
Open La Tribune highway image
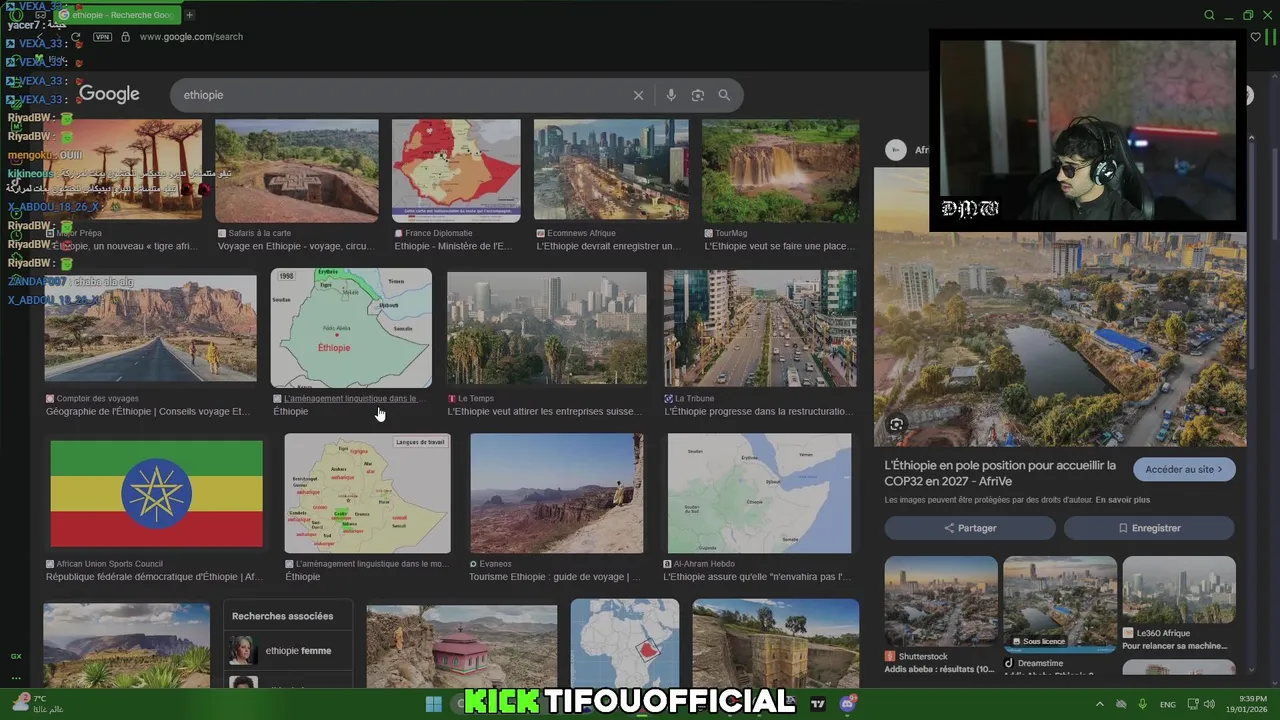point(760,328)
